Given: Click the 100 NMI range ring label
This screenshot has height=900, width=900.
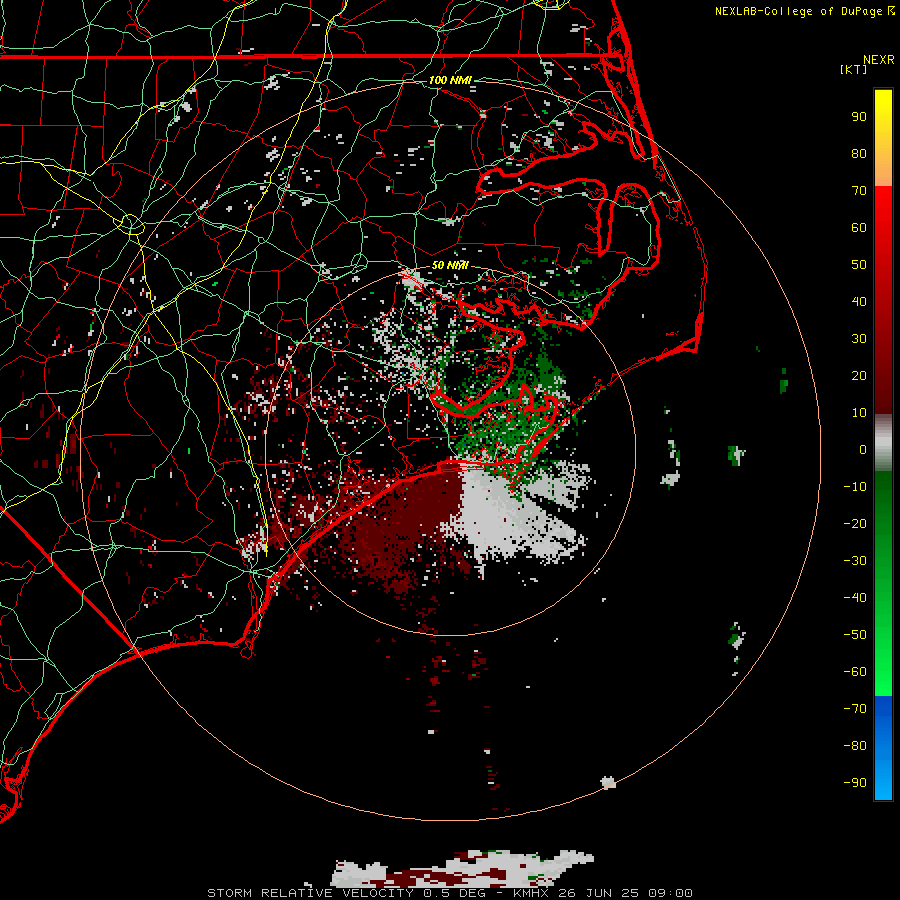Looking at the screenshot, I should pos(450,80).
